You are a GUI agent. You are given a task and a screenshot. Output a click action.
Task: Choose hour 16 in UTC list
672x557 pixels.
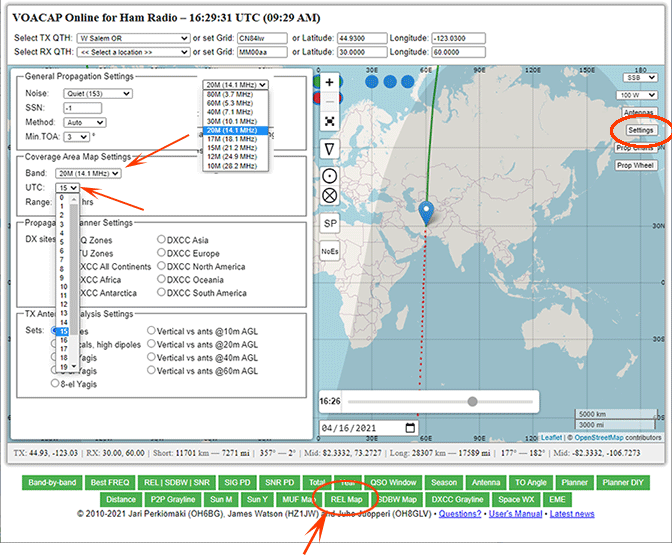pos(64,340)
